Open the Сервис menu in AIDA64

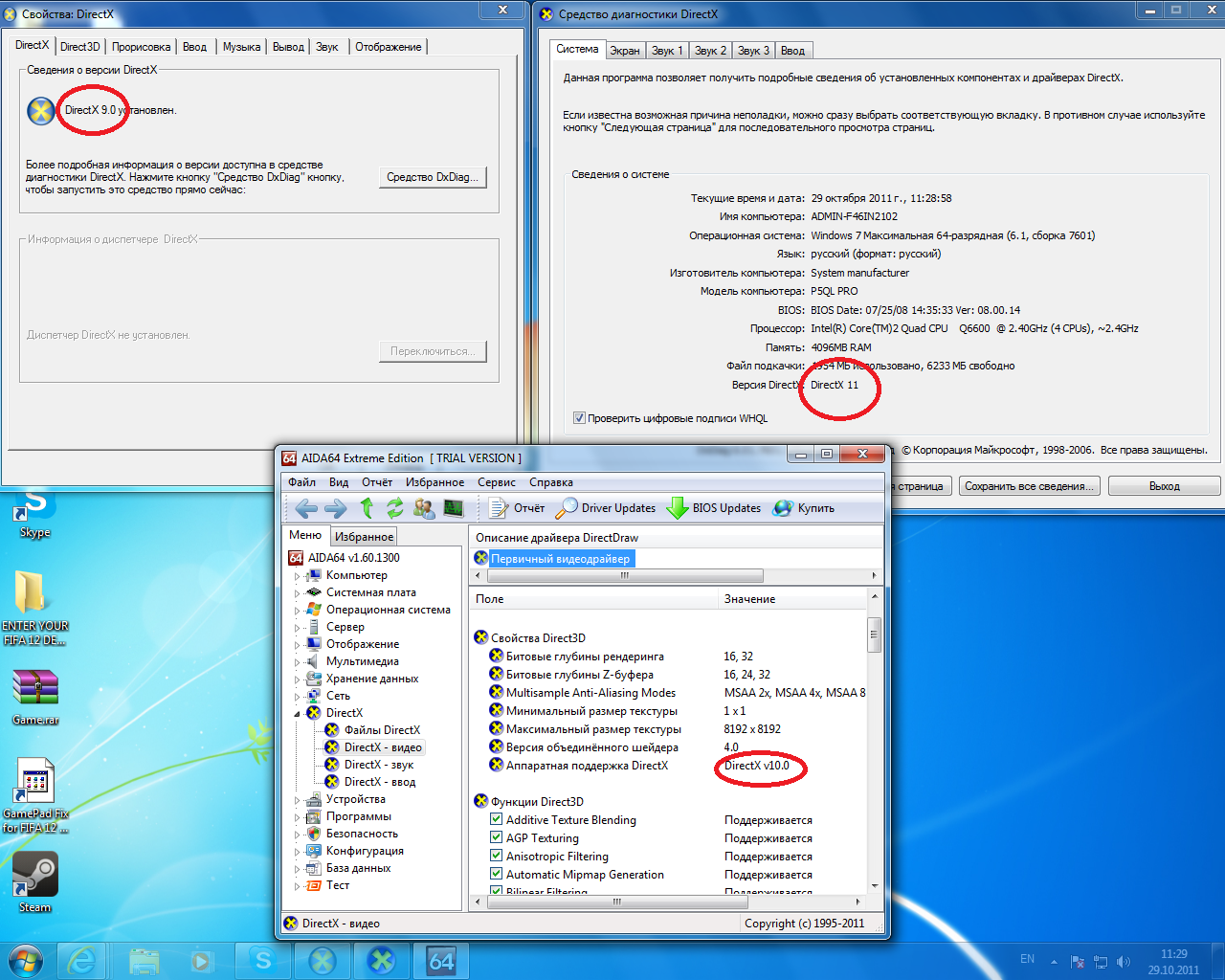coord(496,482)
